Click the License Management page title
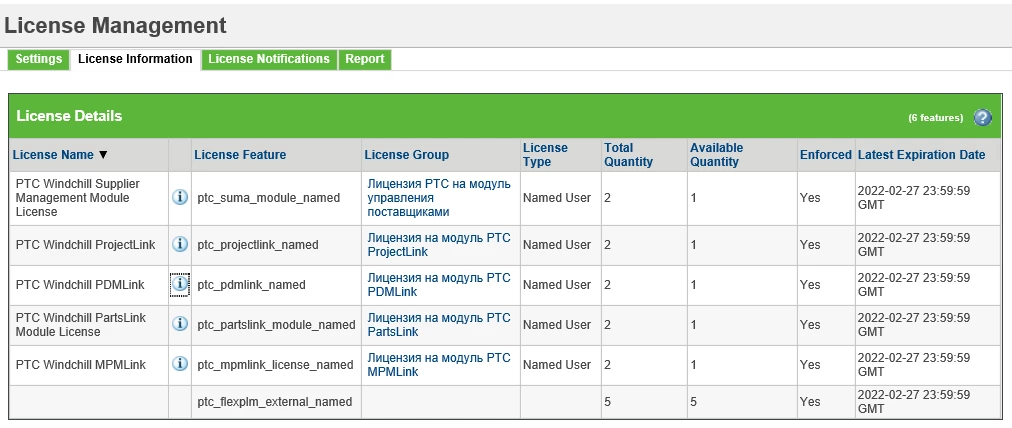This screenshot has width=1012, height=428. [x=116, y=25]
